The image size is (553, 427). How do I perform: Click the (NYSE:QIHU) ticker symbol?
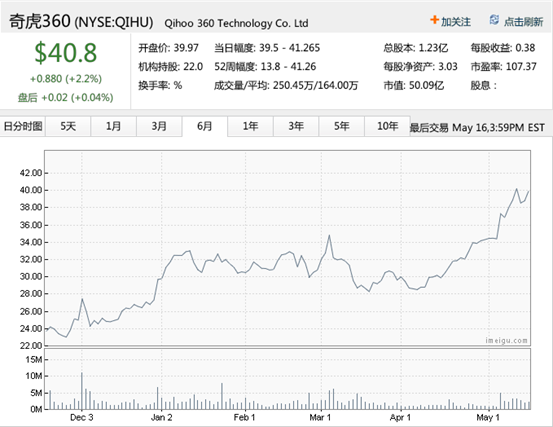click(x=114, y=22)
